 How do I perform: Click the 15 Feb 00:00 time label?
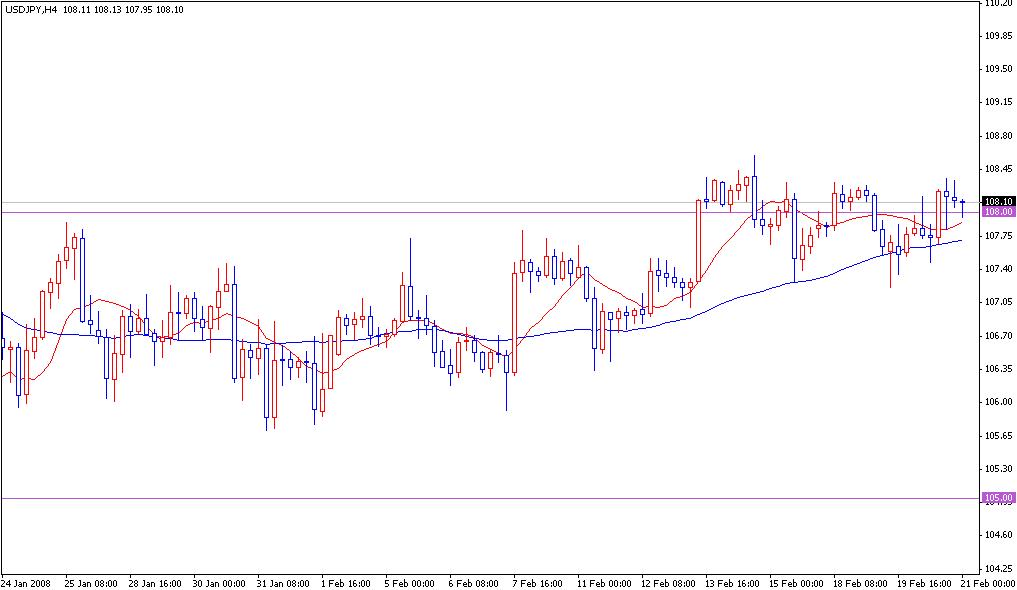coord(796,584)
